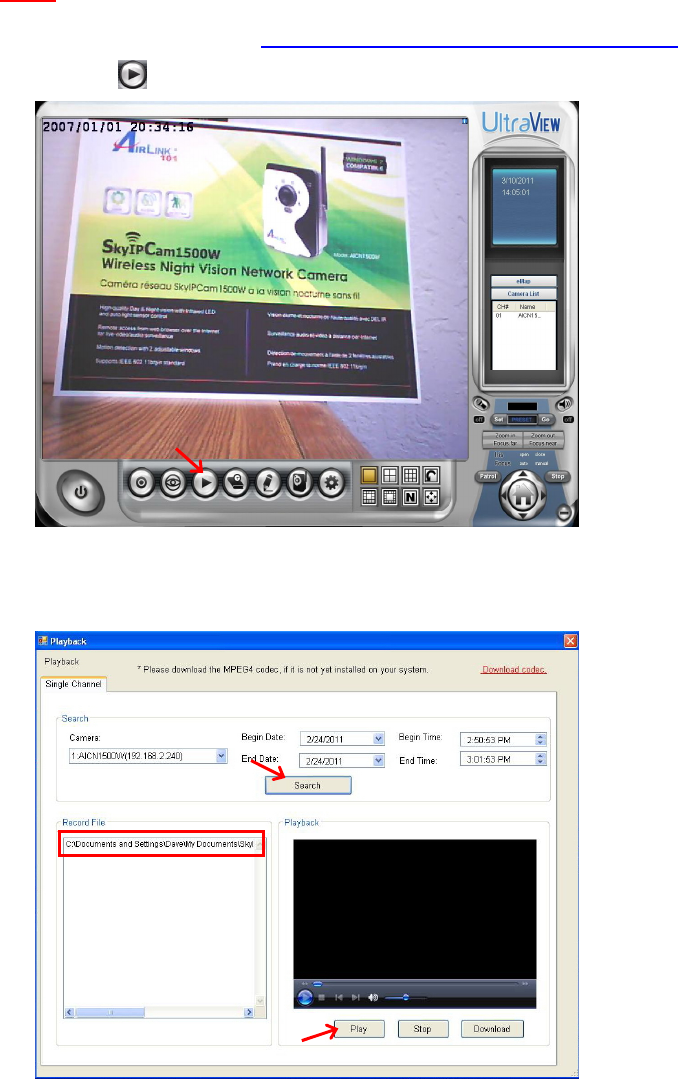Click the Download button

(491, 1029)
